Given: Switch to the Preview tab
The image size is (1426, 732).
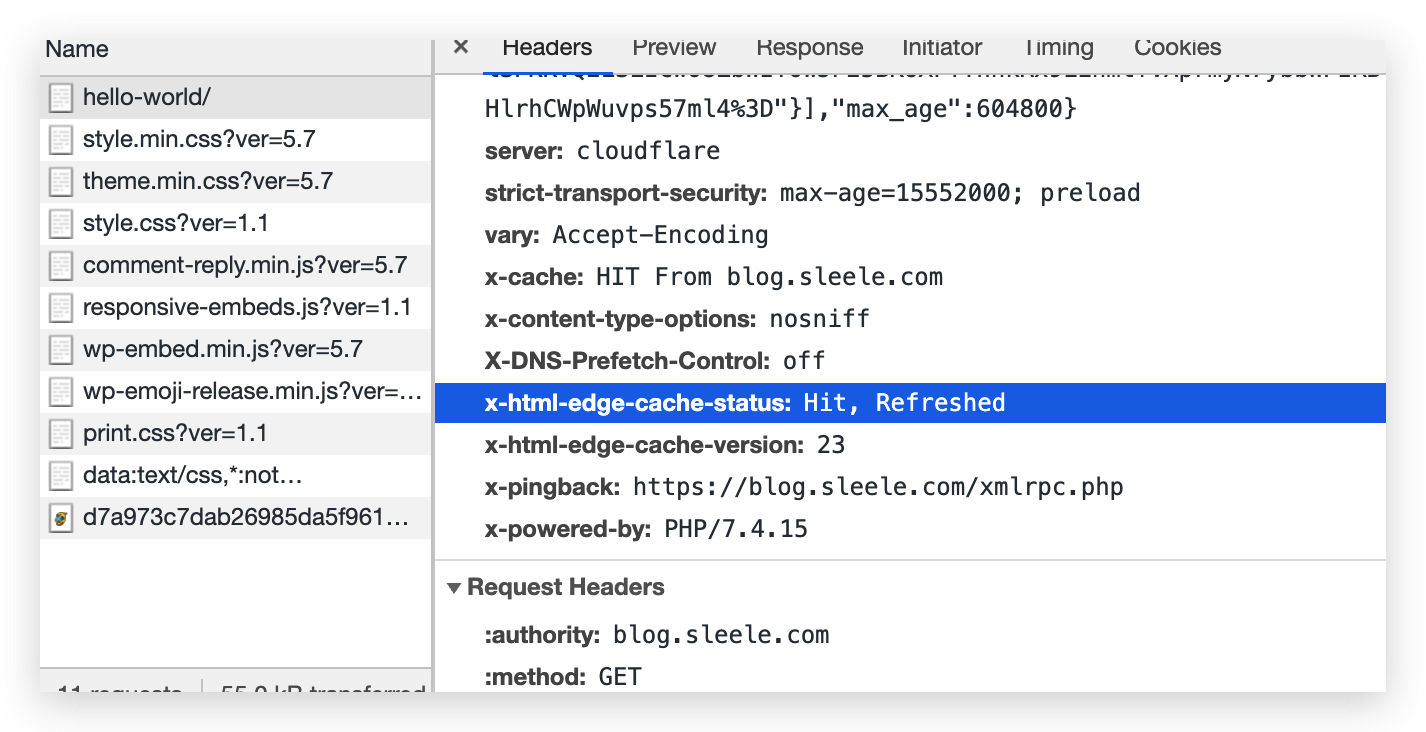Looking at the screenshot, I should click(x=674, y=47).
